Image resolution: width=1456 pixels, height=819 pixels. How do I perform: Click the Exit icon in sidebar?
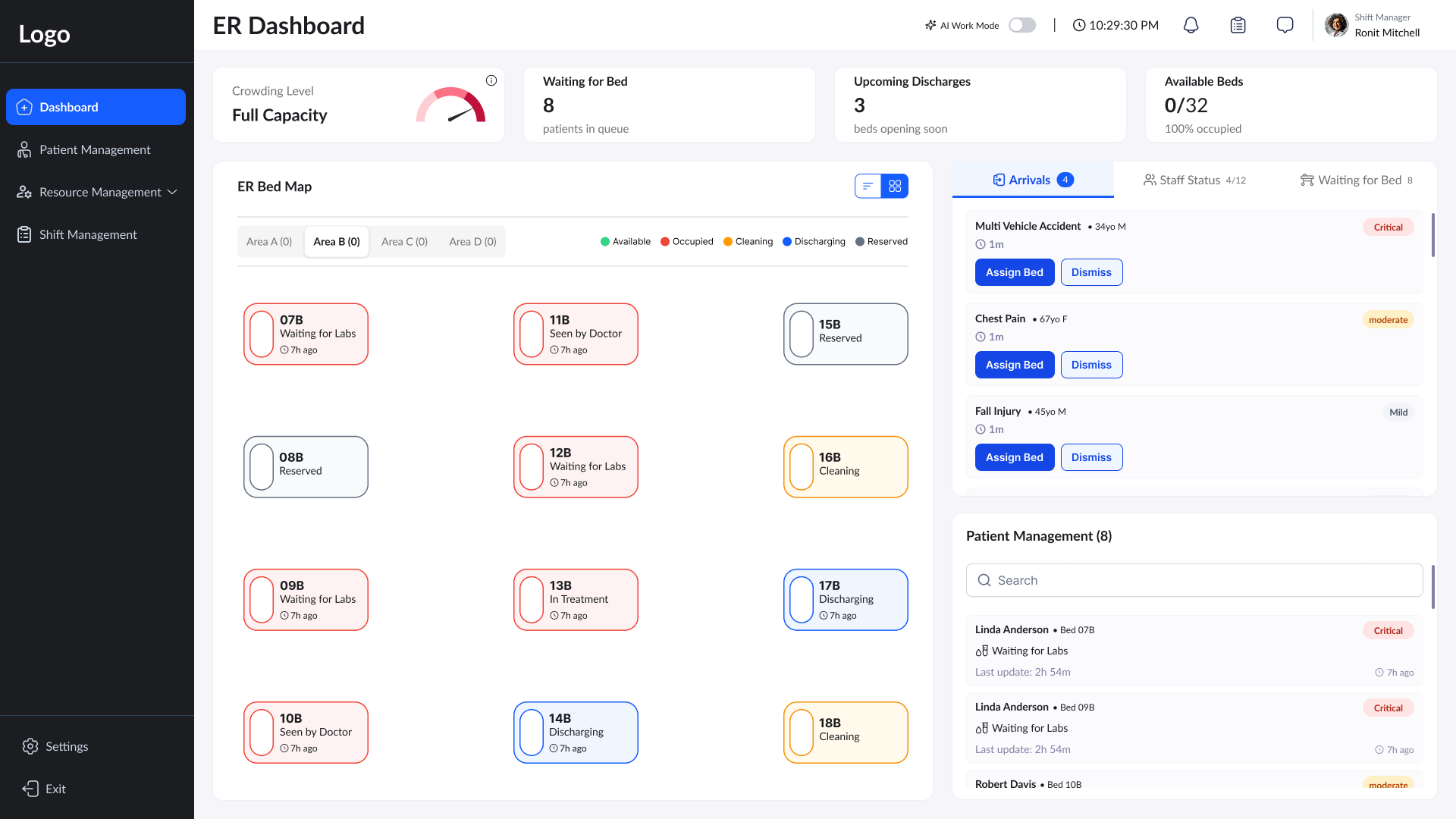[30, 789]
